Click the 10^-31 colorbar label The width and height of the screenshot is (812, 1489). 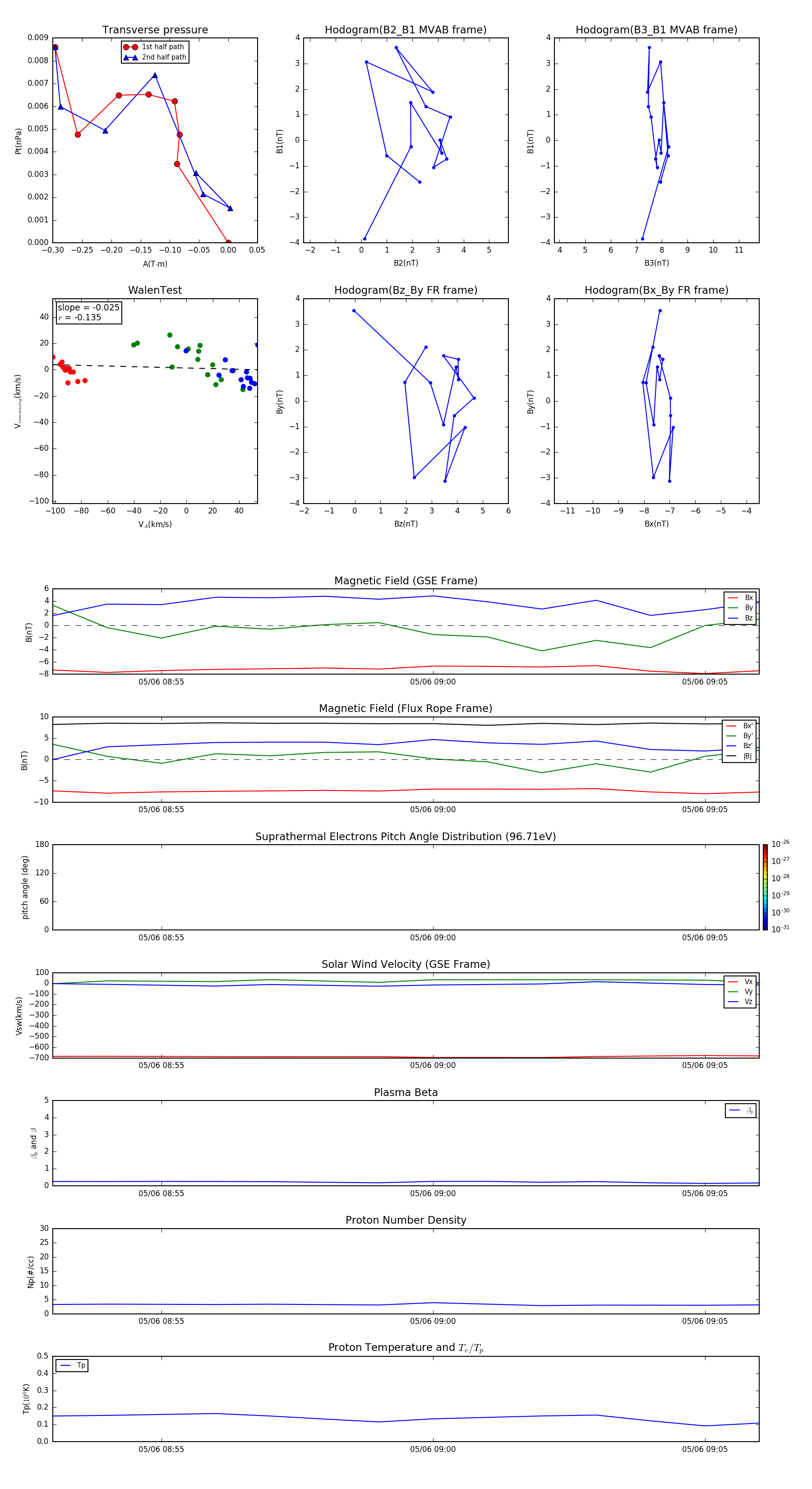pyautogui.click(x=780, y=929)
